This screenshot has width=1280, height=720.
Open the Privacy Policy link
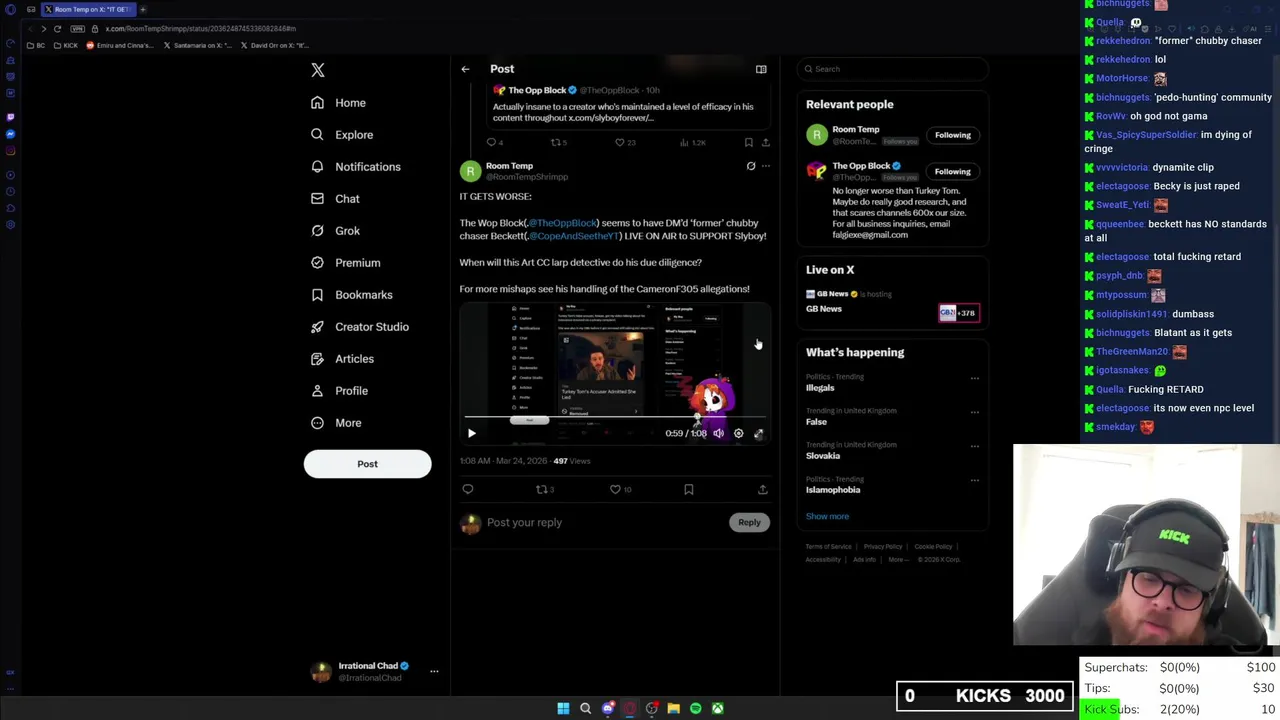883,547
